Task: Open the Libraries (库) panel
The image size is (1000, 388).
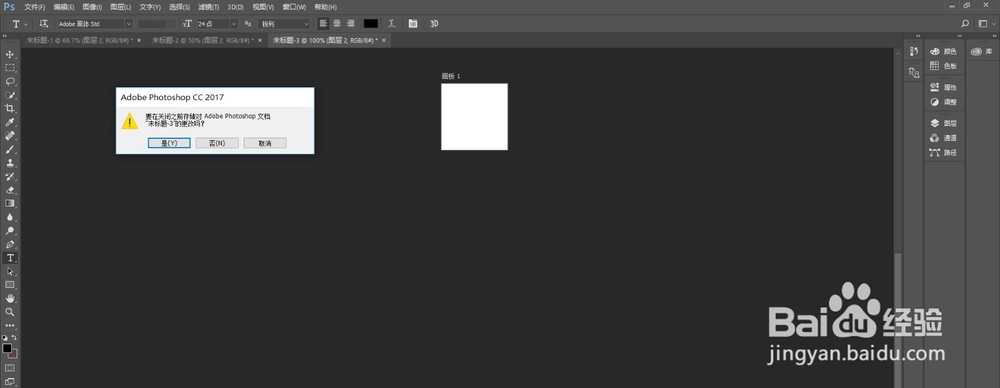Action: [x=982, y=52]
